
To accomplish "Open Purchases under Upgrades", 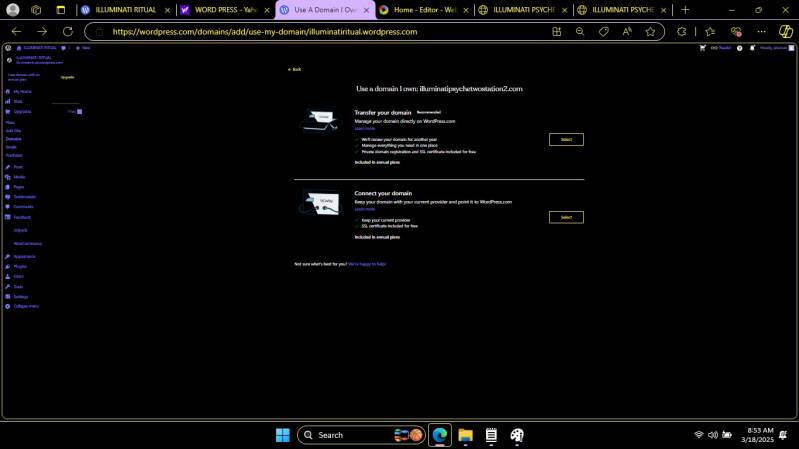I will pos(14,155).
